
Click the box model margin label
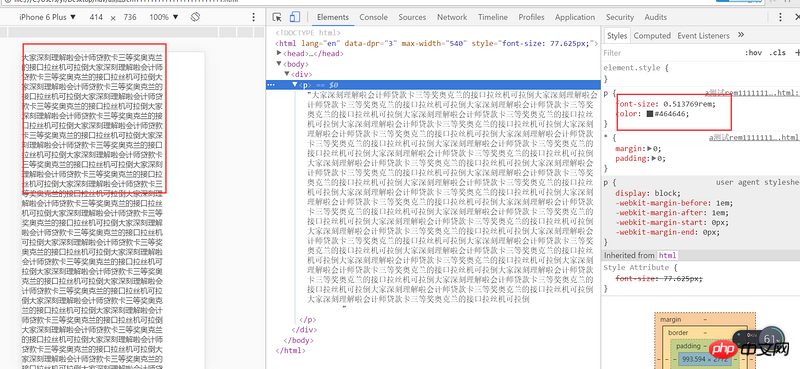[x=670, y=319]
